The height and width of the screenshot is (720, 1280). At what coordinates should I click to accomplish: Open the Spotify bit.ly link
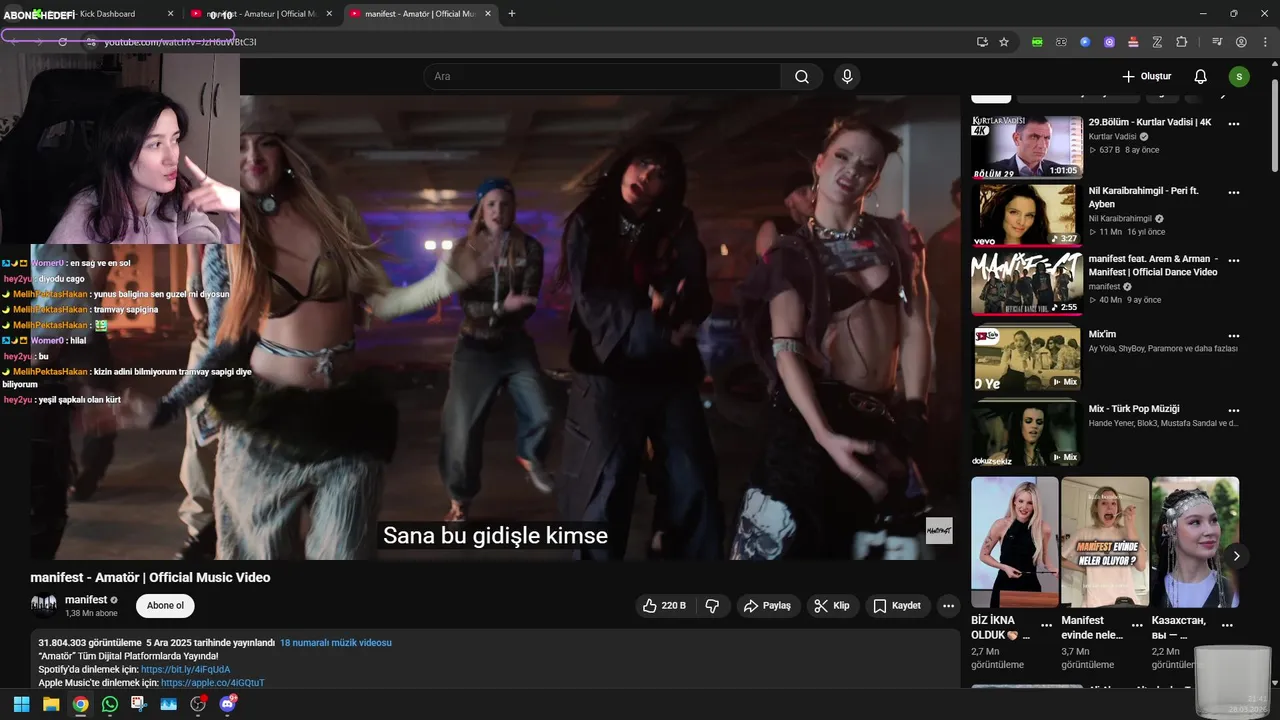point(185,669)
